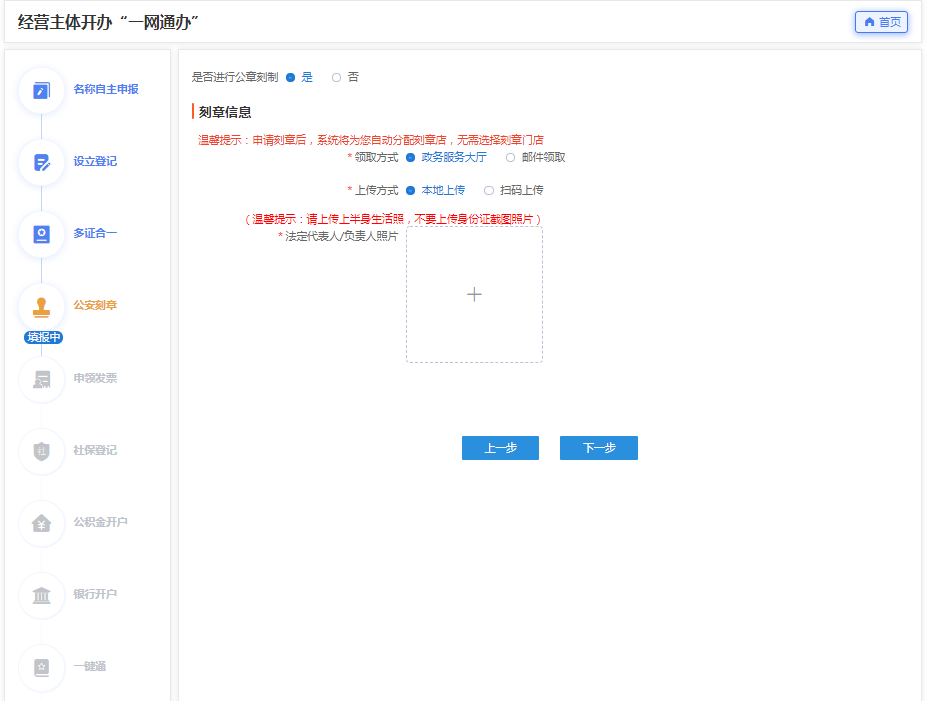
Task: Click the 下一步 button
Action: pos(599,448)
